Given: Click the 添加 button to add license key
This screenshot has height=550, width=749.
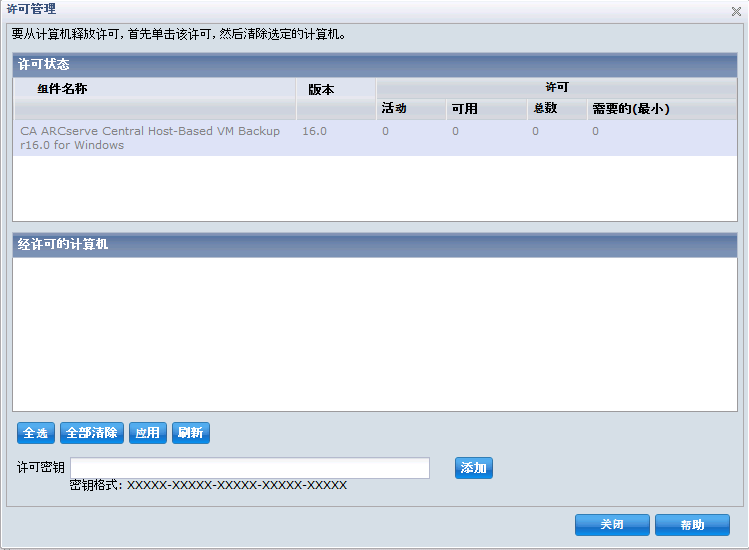Looking at the screenshot, I should (x=473, y=468).
